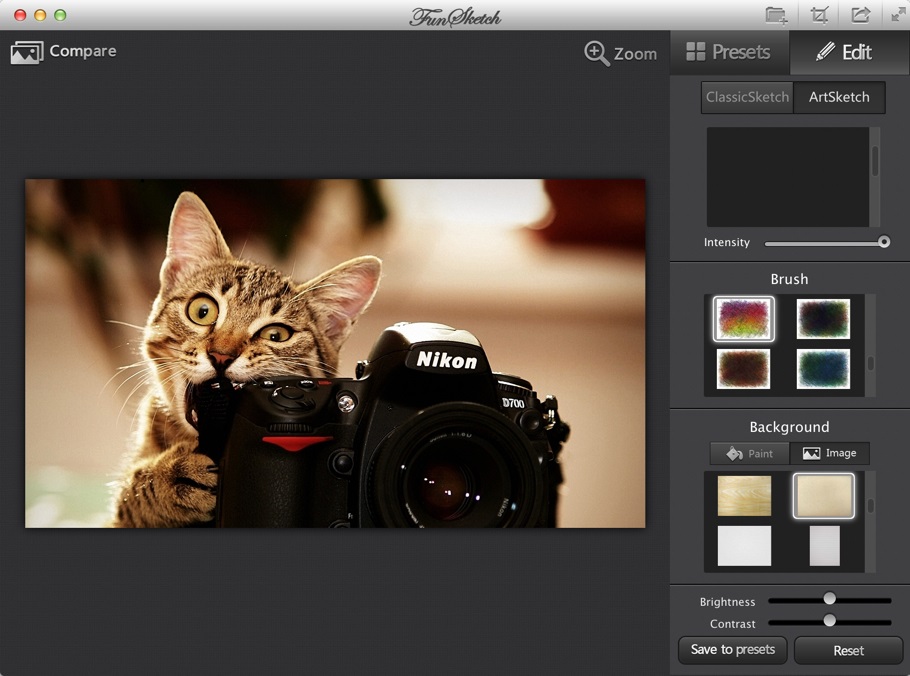910x676 pixels.
Task: Pick the blue-green brush swatch
Action: [x=823, y=368]
